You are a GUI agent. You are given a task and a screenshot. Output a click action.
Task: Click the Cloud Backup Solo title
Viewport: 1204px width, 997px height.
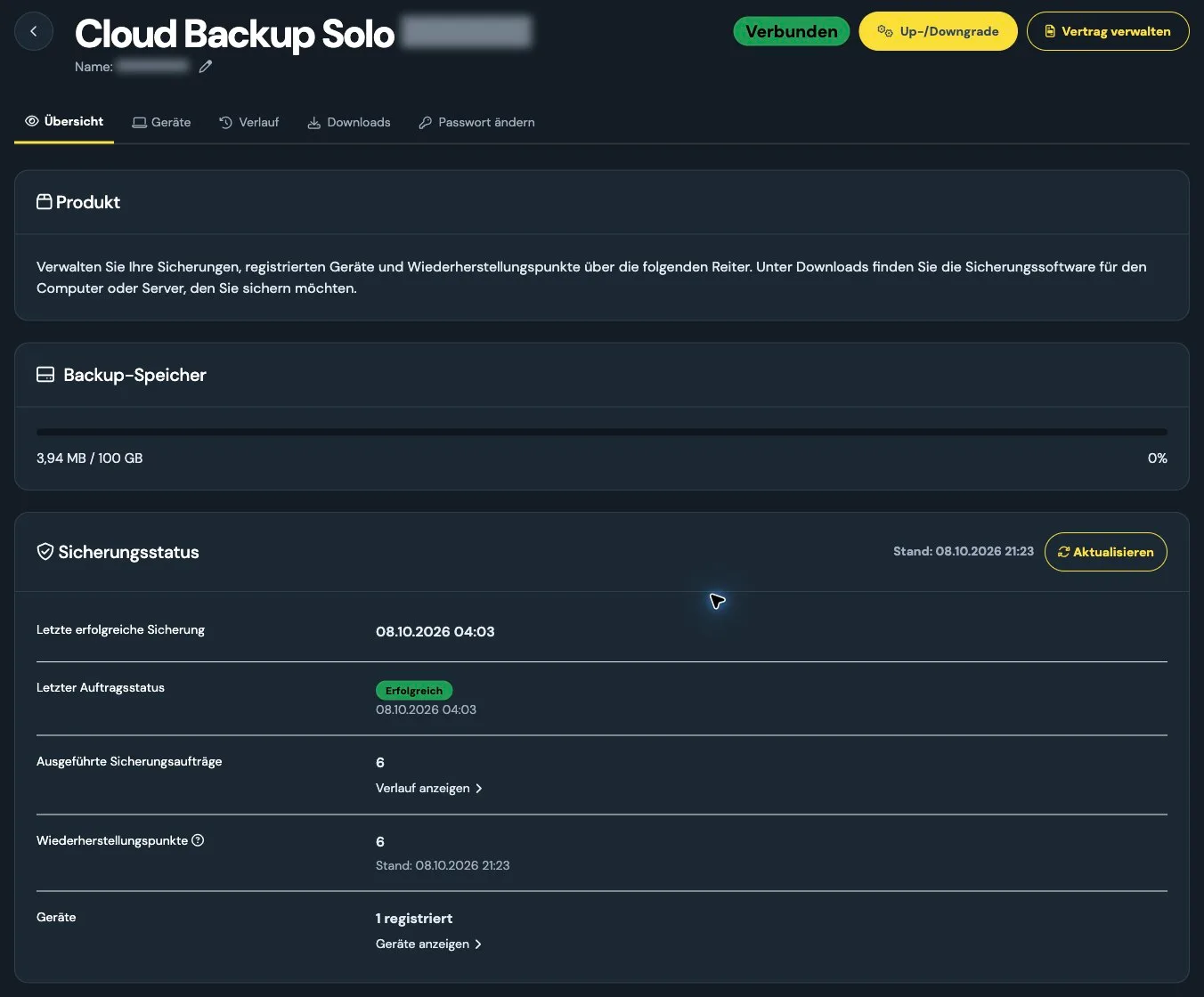[x=234, y=34]
